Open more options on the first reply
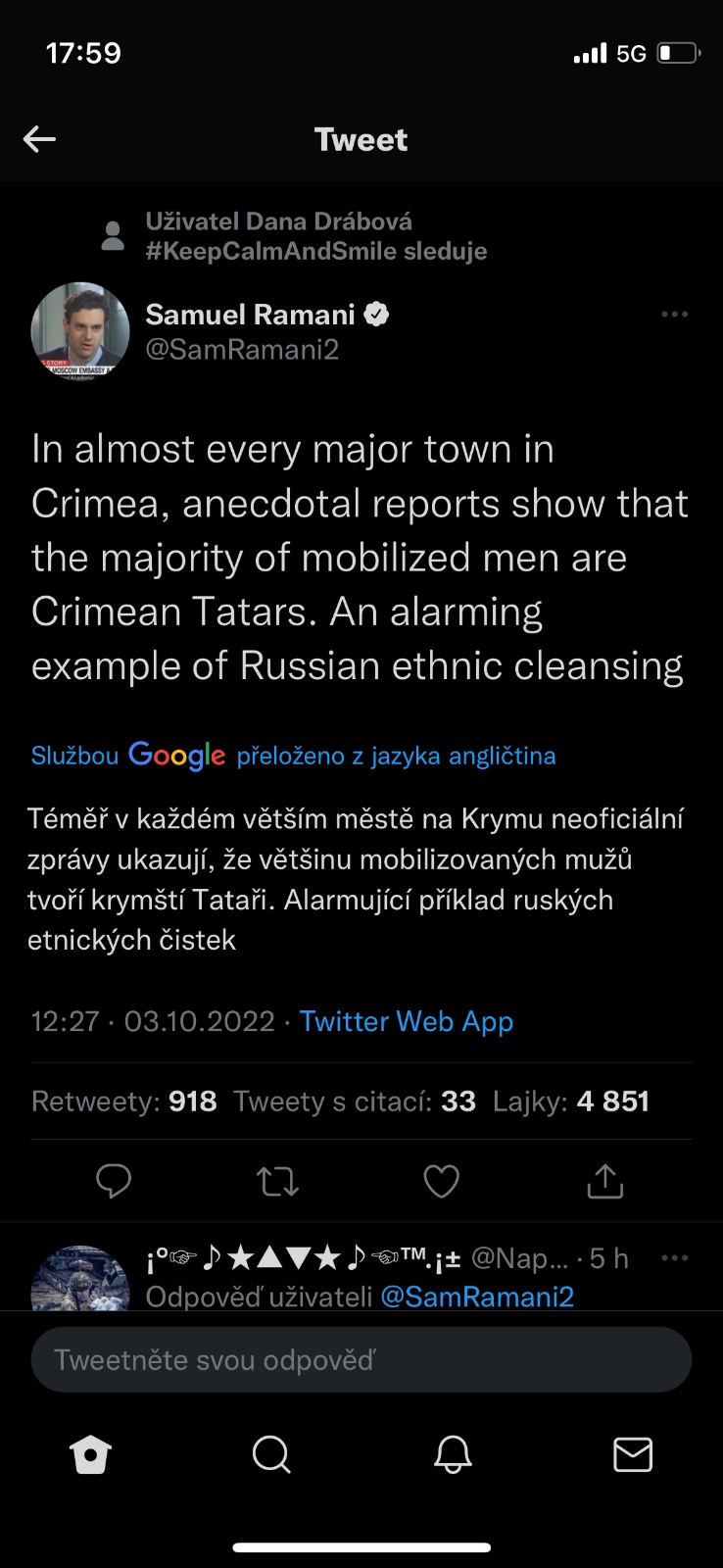Viewport: 723px width, 1568px height. pyautogui.click(x=674, y=1257)
